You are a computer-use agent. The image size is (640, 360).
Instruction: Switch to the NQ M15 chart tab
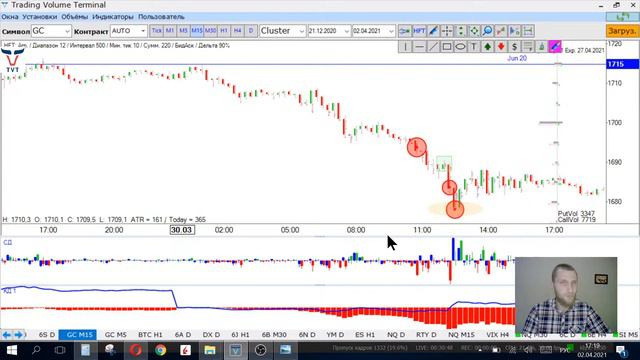click(461, 335)
